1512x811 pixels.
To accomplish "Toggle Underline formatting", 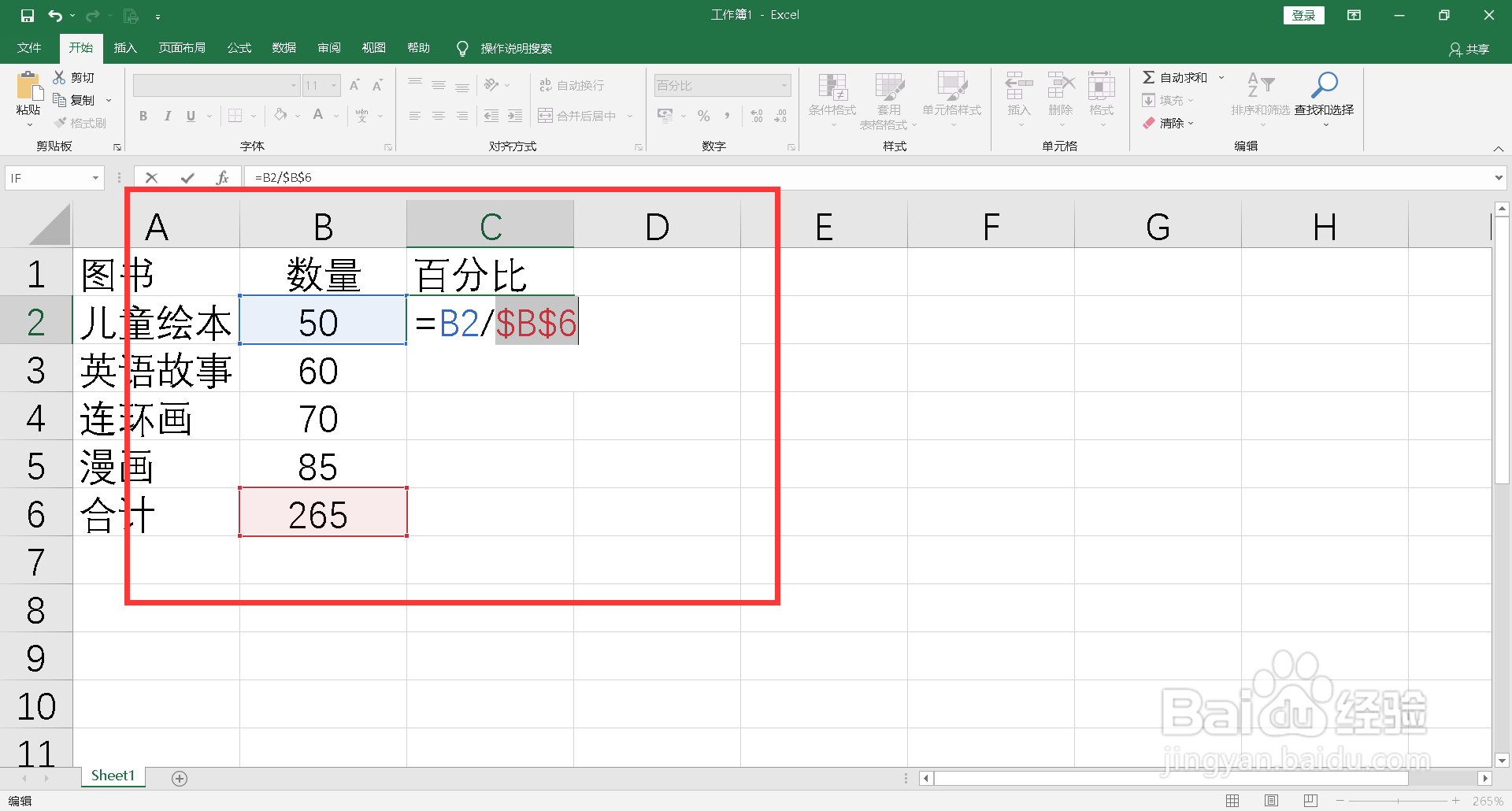I will (x=191, y=116).
